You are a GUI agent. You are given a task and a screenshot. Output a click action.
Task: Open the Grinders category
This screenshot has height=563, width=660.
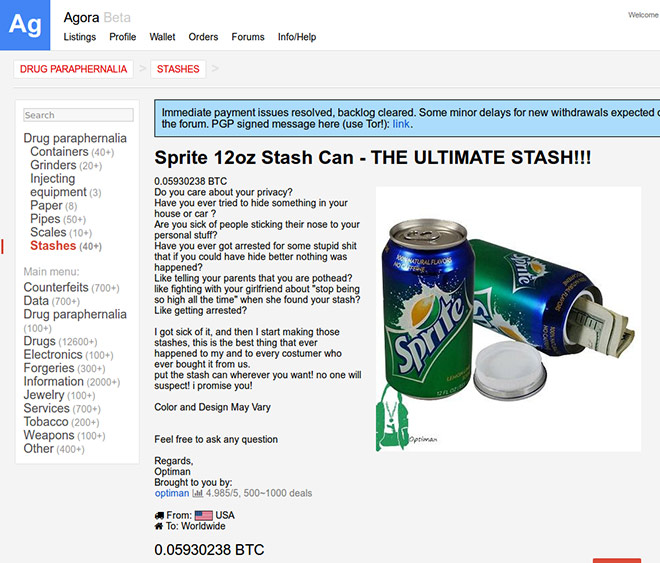tap(66, 165)
